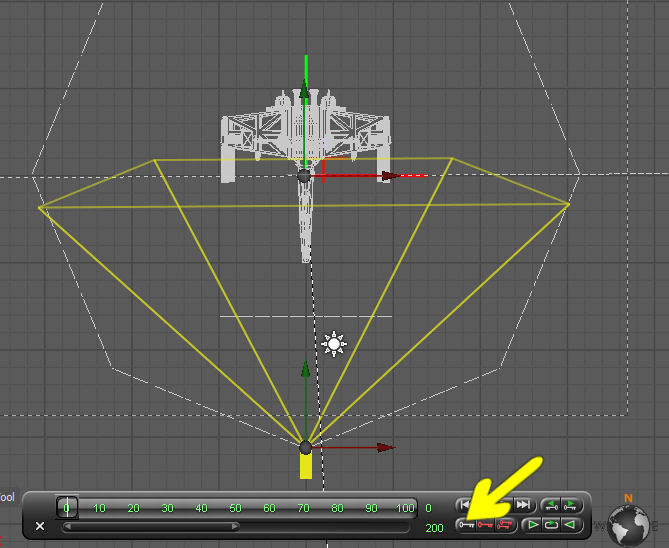669x548 pixels.
Task: Close the animation timeline panel with X
Action: click(x=40, y=526)
